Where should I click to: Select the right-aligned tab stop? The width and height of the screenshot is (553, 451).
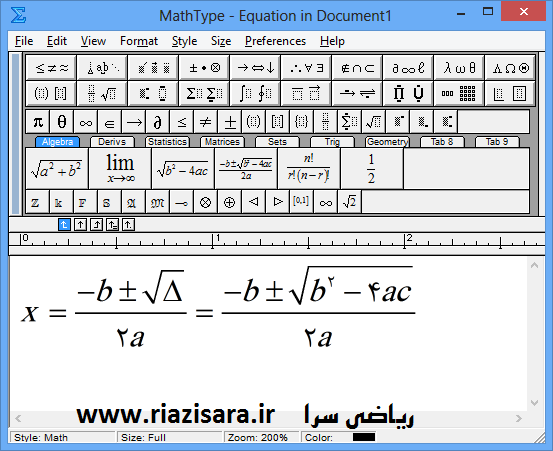(x=96, y=225)
